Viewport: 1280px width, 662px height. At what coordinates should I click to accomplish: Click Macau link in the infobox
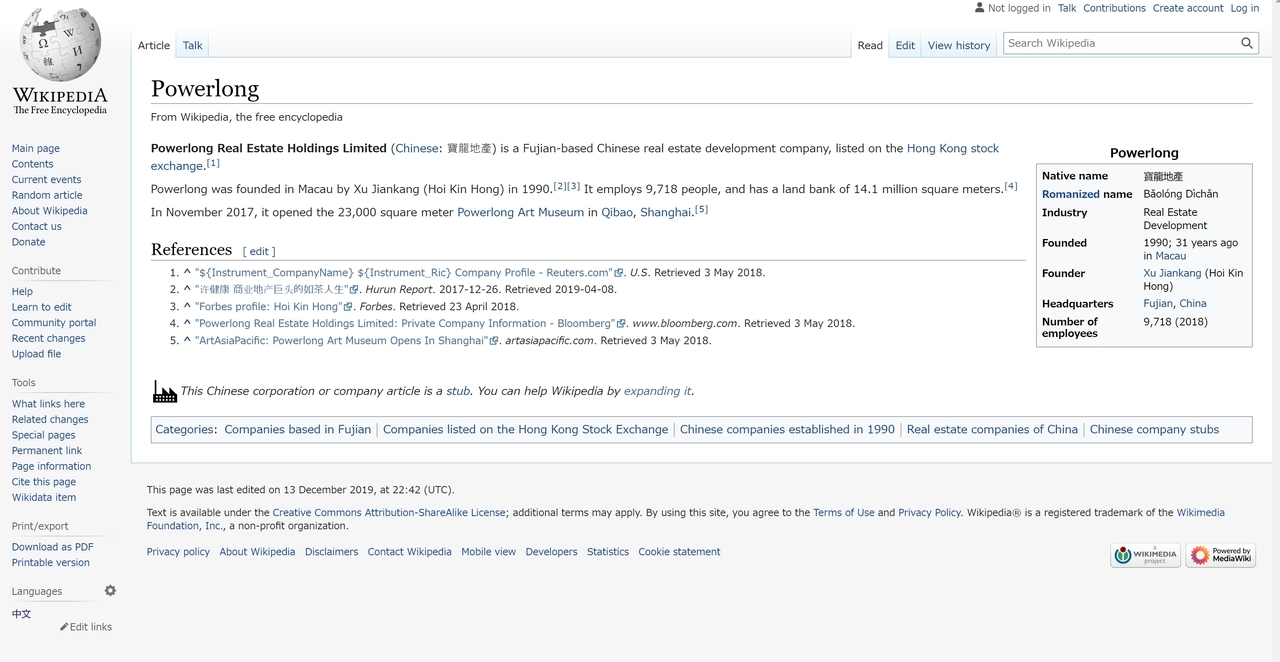(x=1170, y=256)
